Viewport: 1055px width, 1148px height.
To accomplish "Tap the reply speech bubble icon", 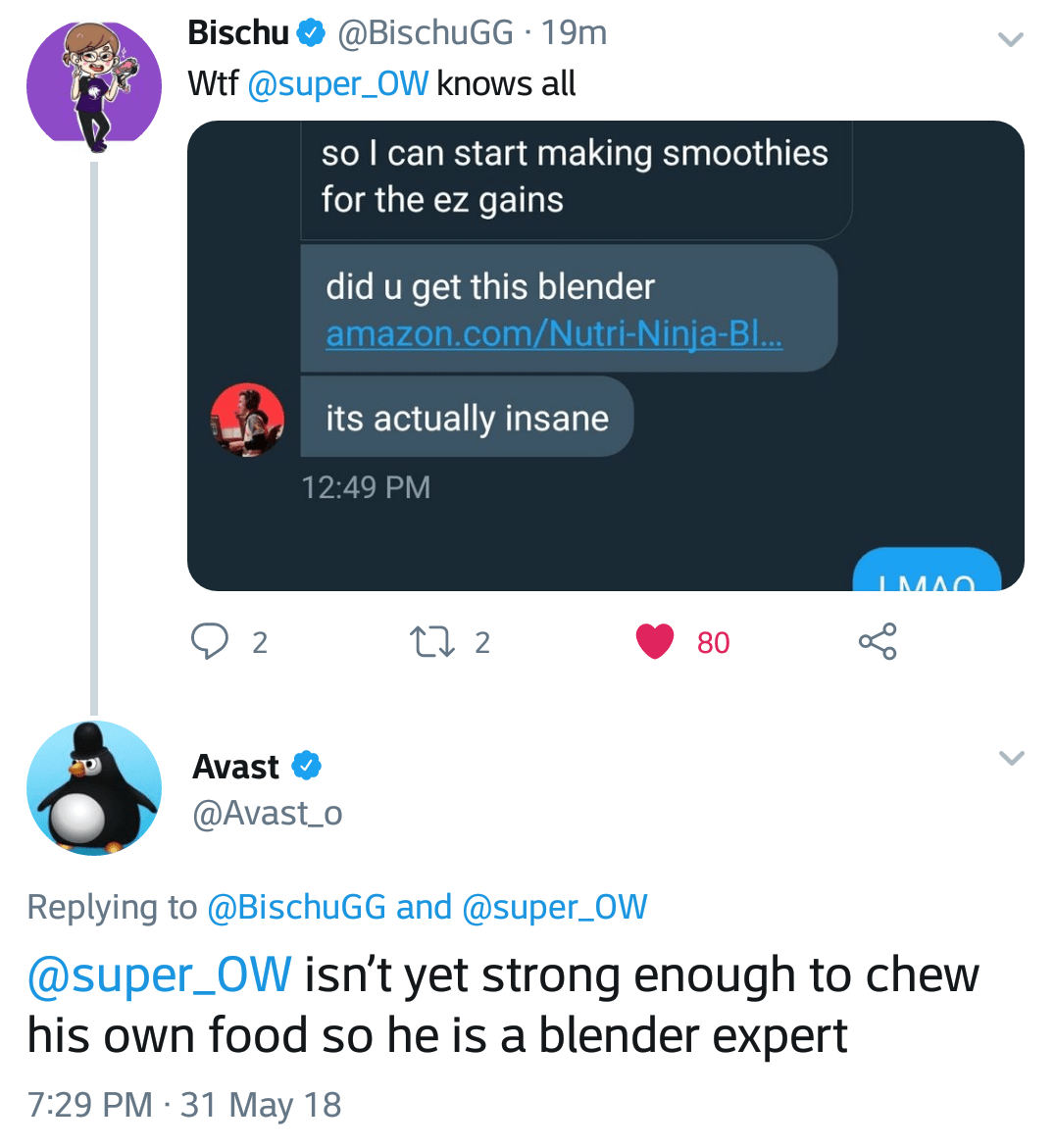I will [x=209, y=641].
